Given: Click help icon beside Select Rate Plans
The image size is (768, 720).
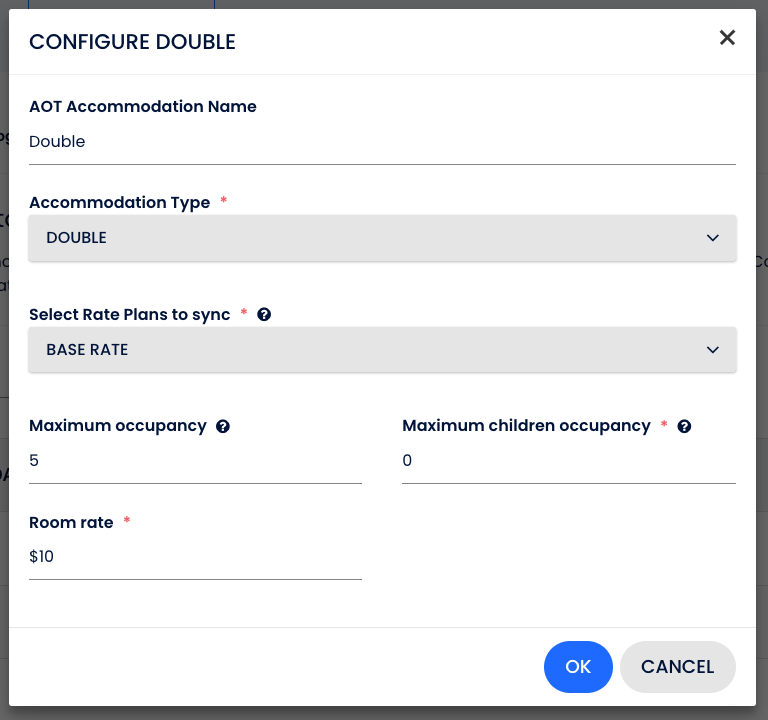Looking at the screenshot, I should coord(264,314).
